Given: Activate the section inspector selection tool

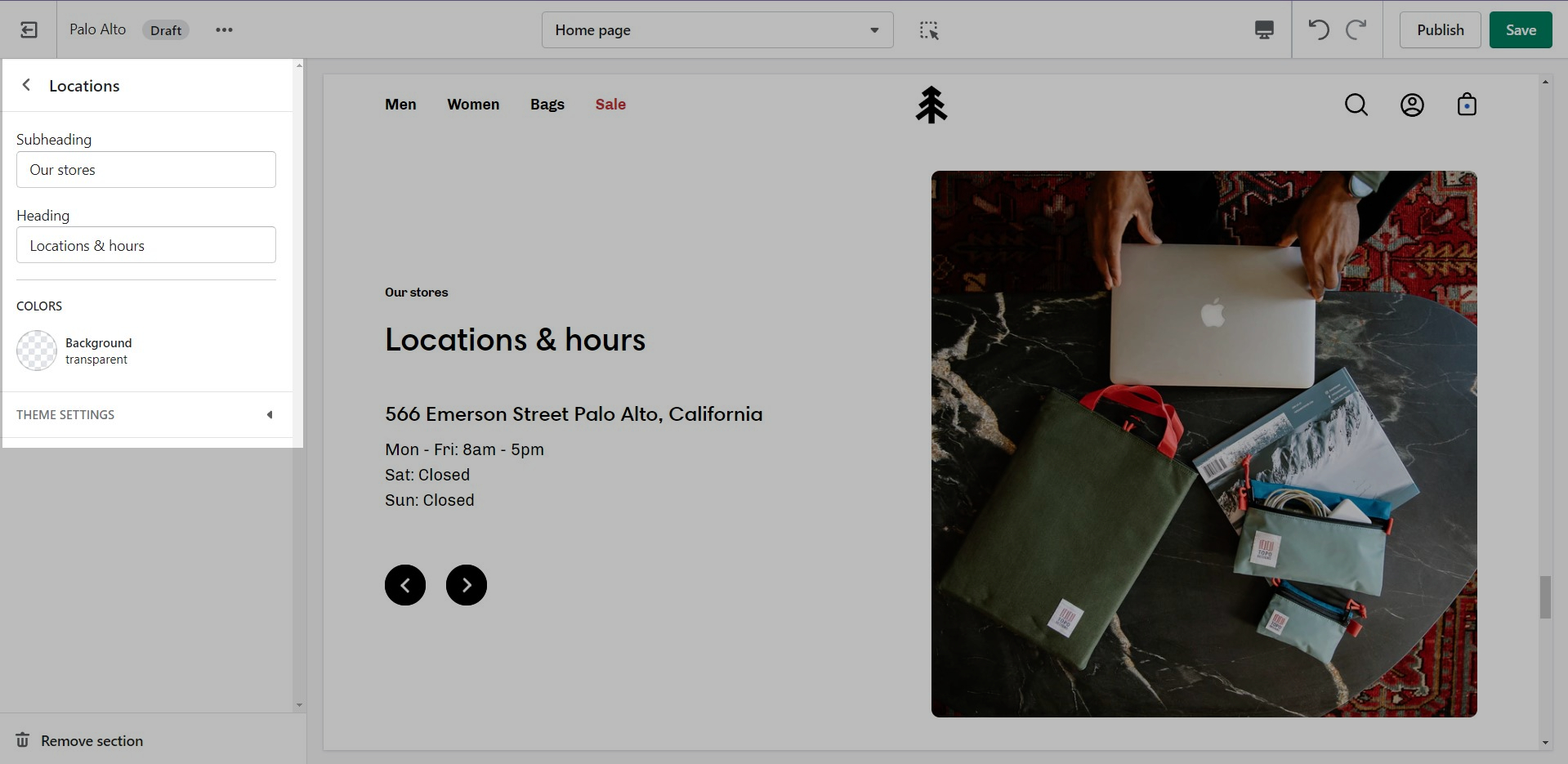Looking at the screenshot, I should pos(929,30).
